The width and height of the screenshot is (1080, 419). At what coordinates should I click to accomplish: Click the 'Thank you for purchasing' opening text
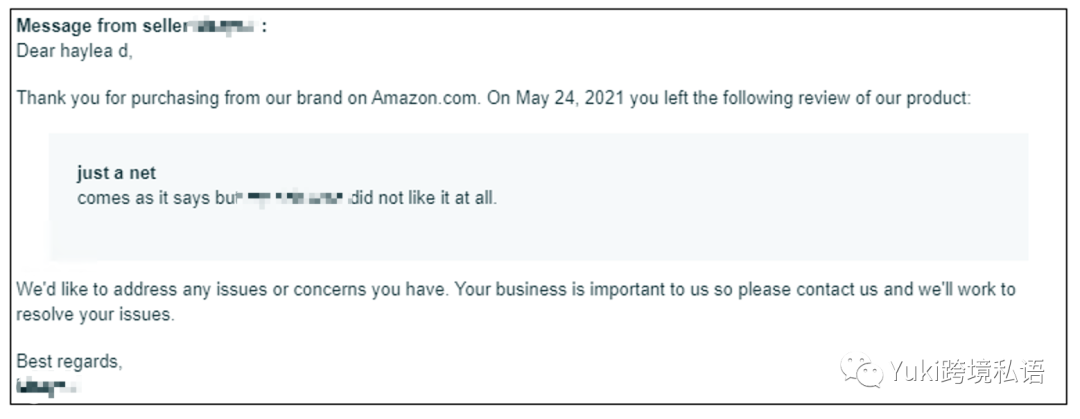[x=118, y=98]
